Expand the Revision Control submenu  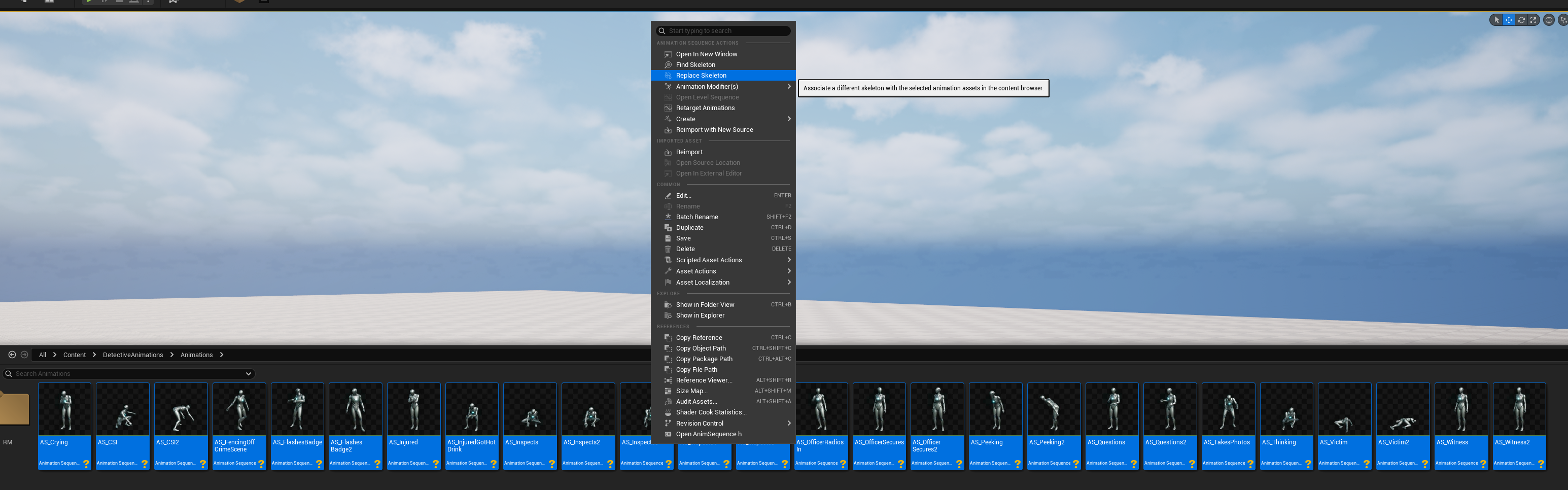(x=789, y=424)
